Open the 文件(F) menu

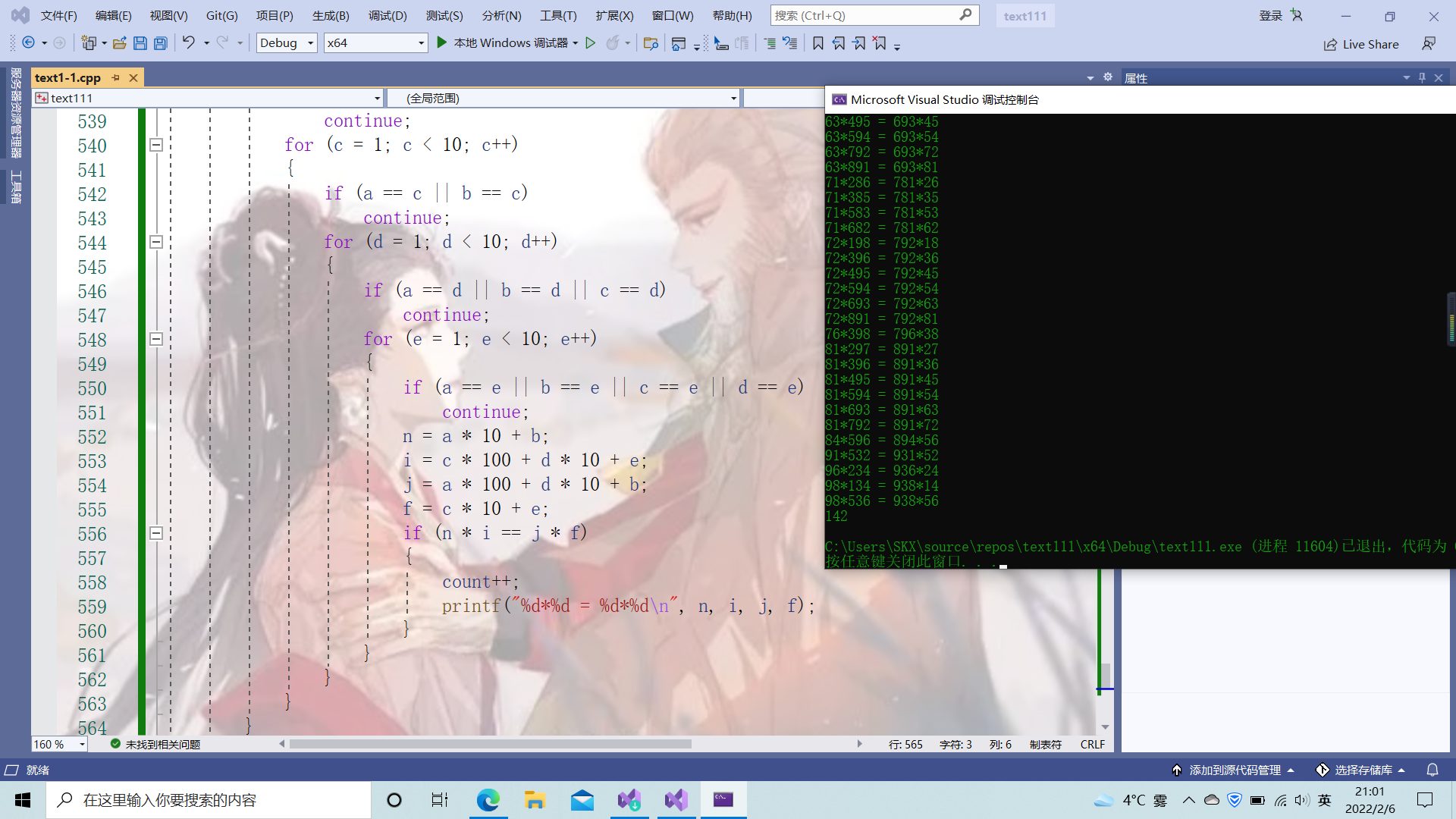point(59,16)
